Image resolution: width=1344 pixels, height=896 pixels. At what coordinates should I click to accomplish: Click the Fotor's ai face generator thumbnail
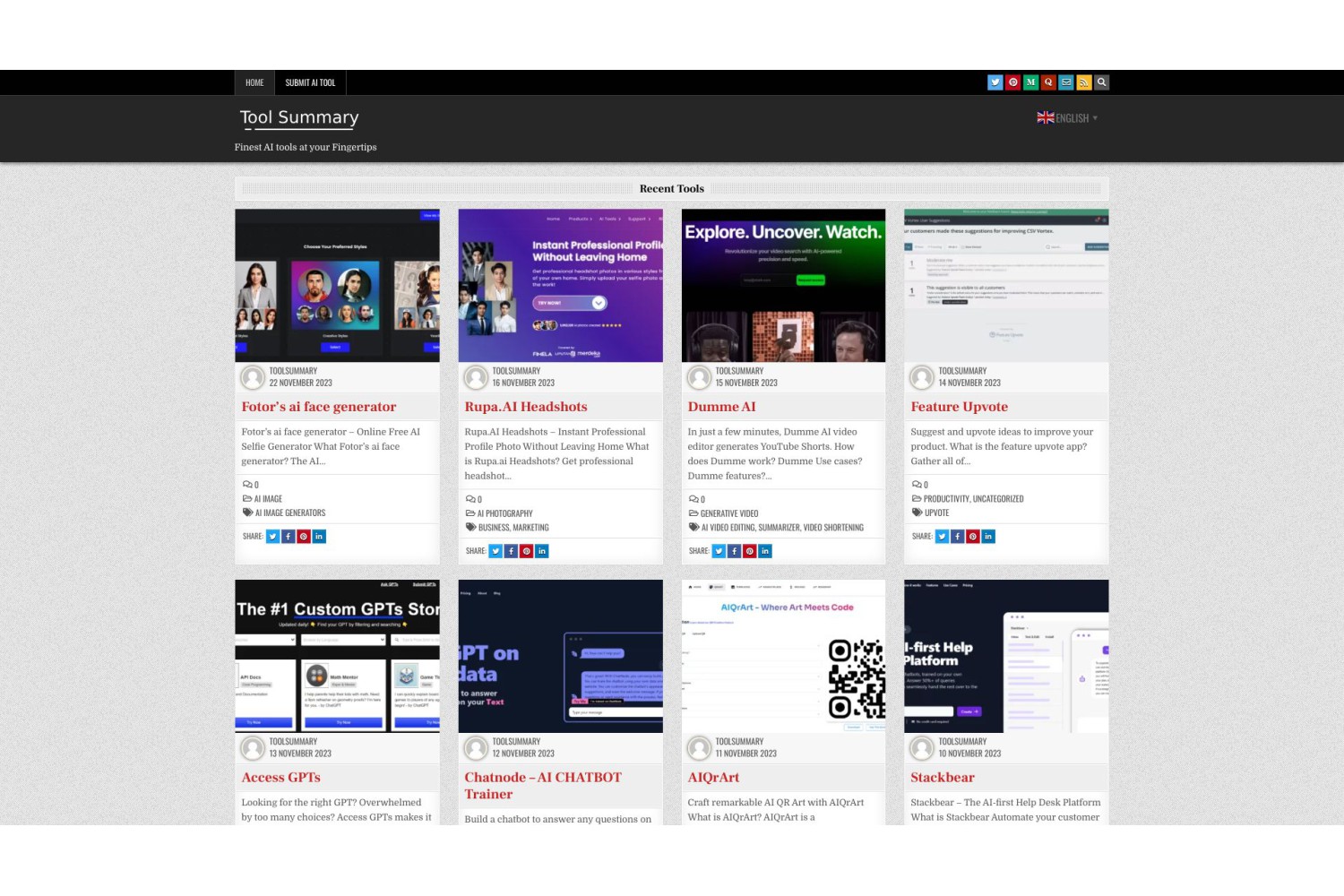click(337, 286)
